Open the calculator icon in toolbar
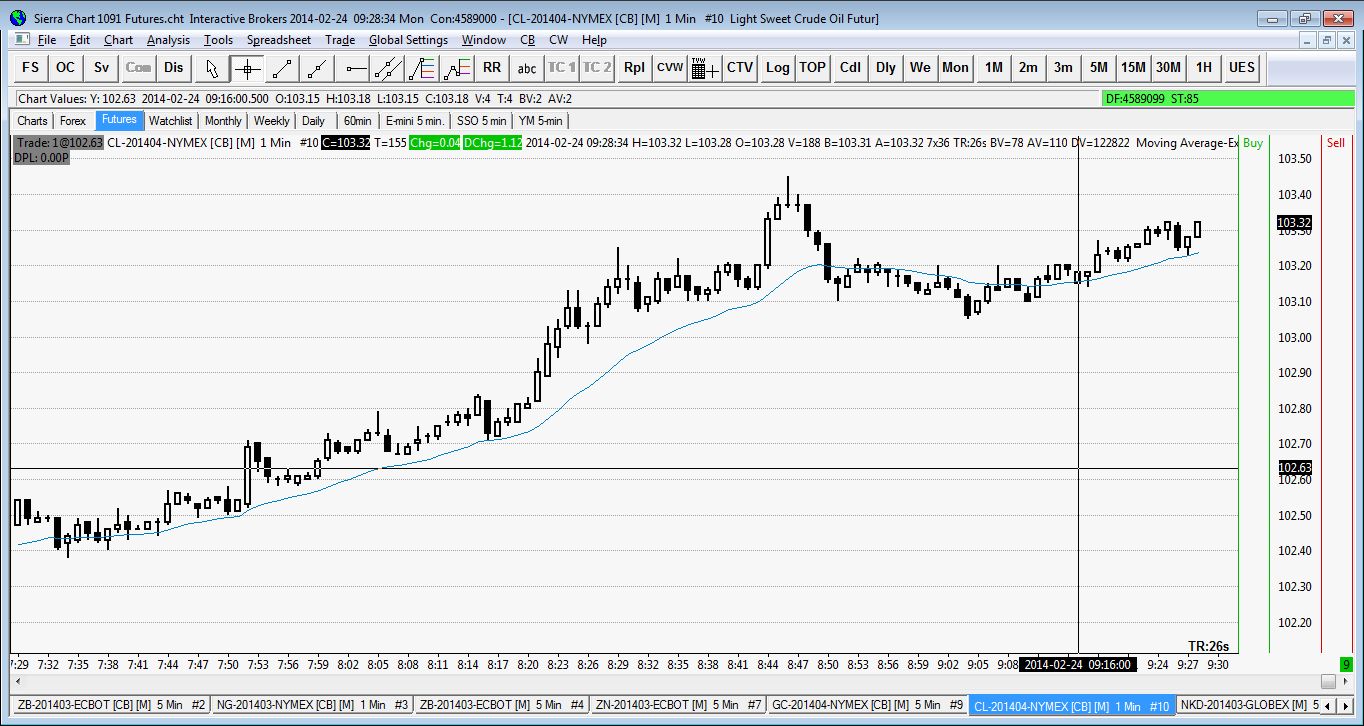1364x726 pixels. (705, 68)
